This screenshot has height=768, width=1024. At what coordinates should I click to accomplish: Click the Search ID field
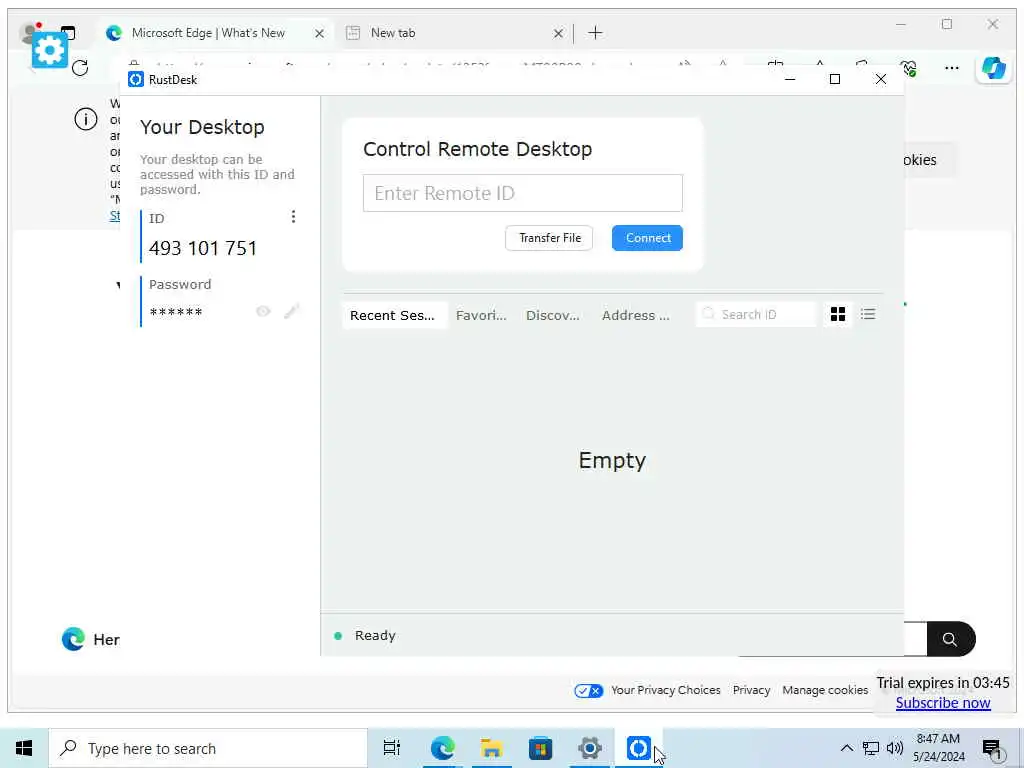(x=756, y=315)
